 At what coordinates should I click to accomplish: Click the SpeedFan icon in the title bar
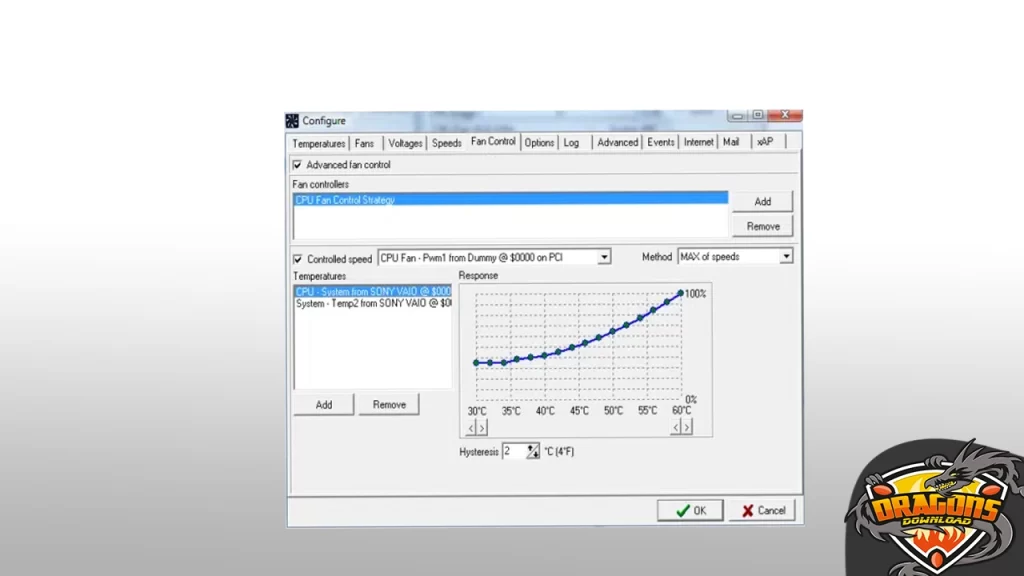pos(292,121)
